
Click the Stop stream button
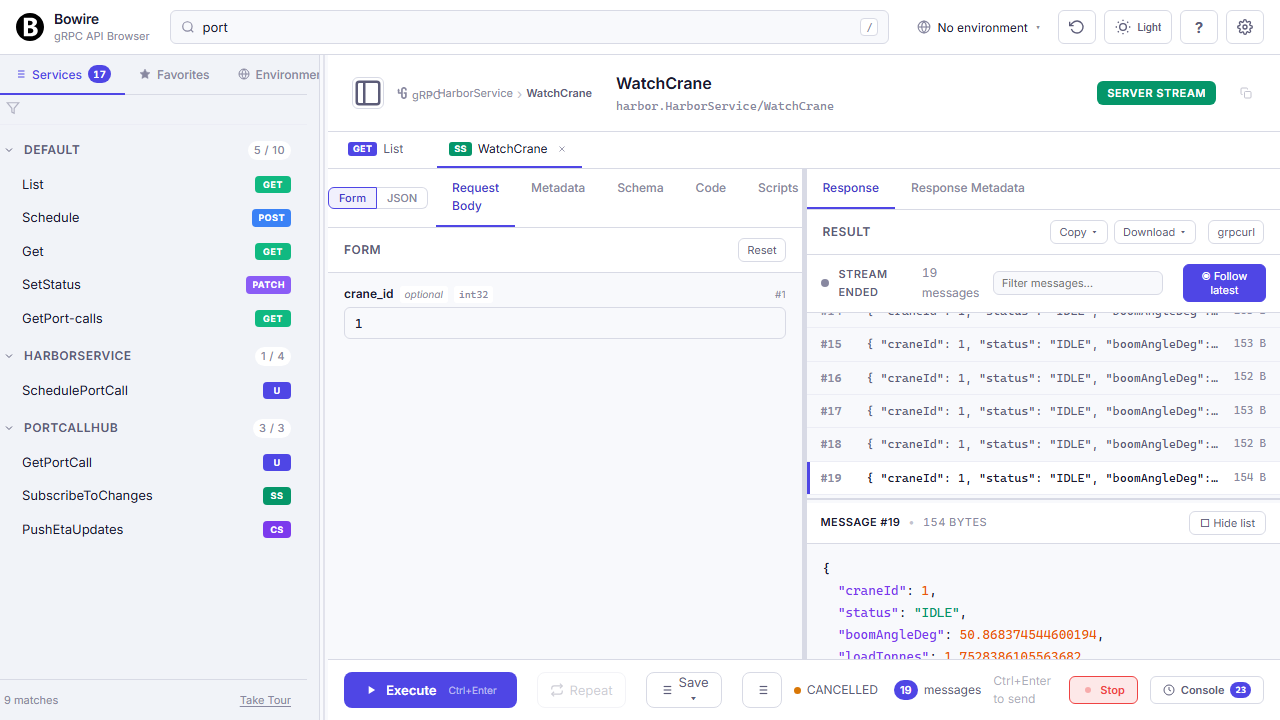(1104, 690)
